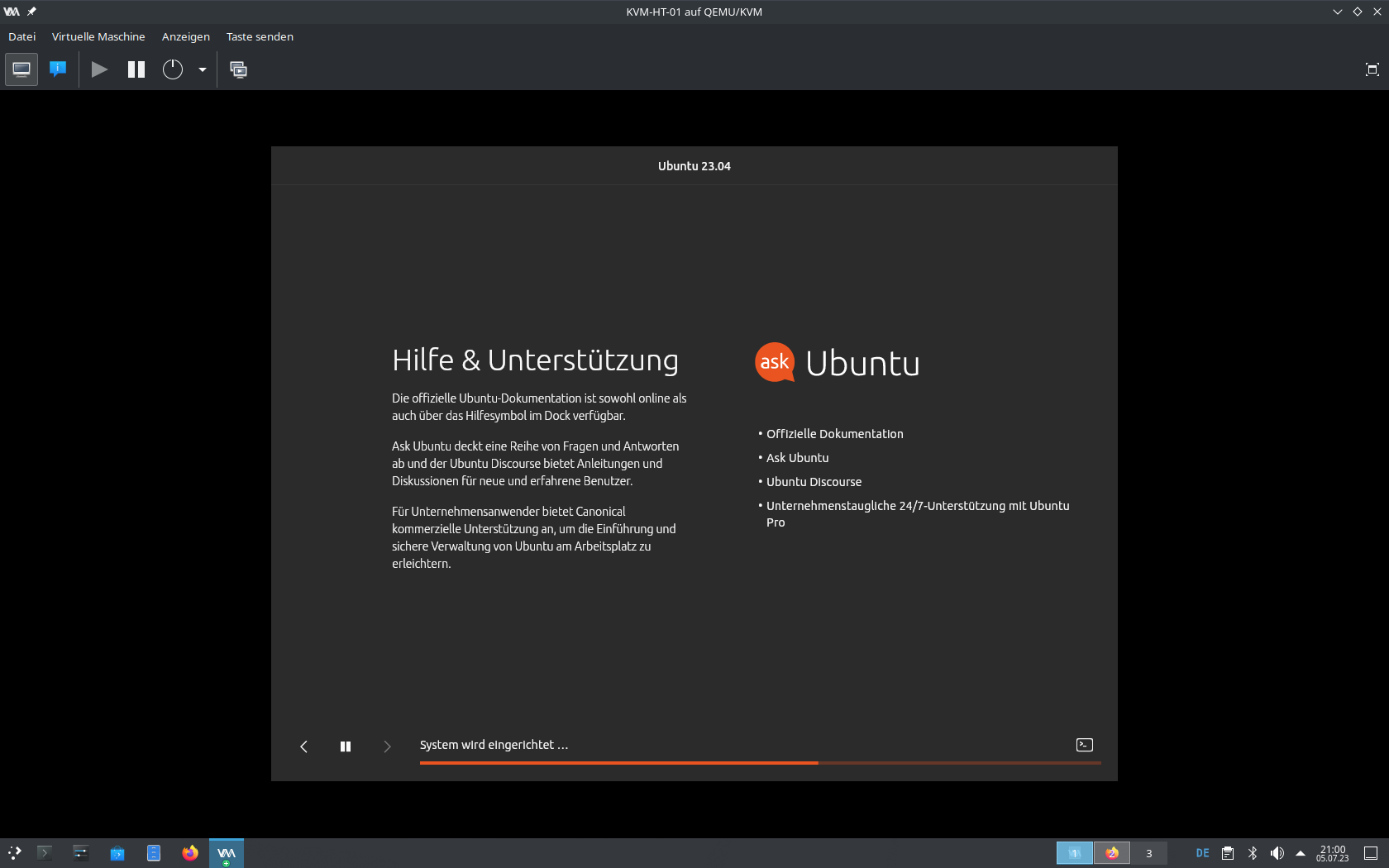Open the Anzeigen menu
The width and height of the screenshot is (1389, 868).
pos(186,36)
